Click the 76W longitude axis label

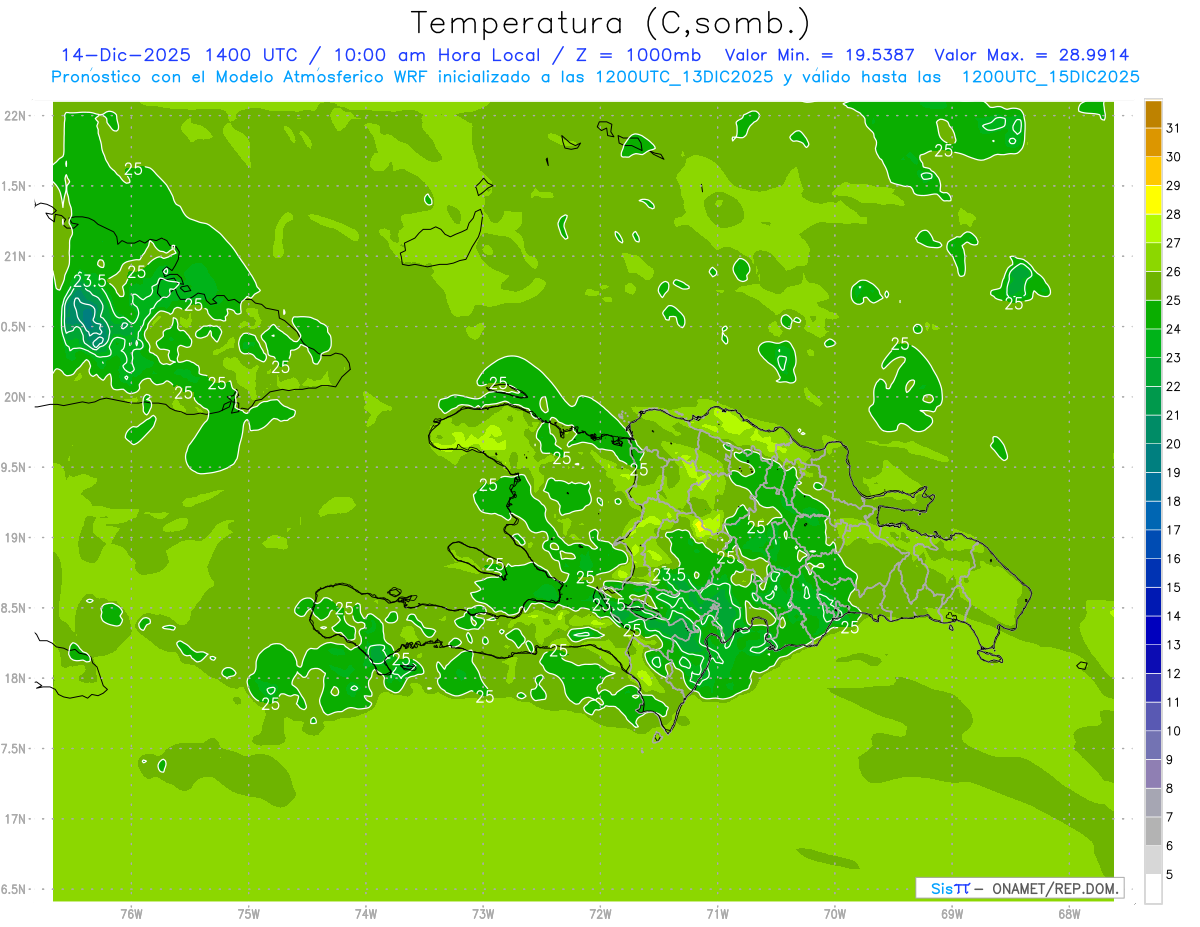tap(131, 914)
